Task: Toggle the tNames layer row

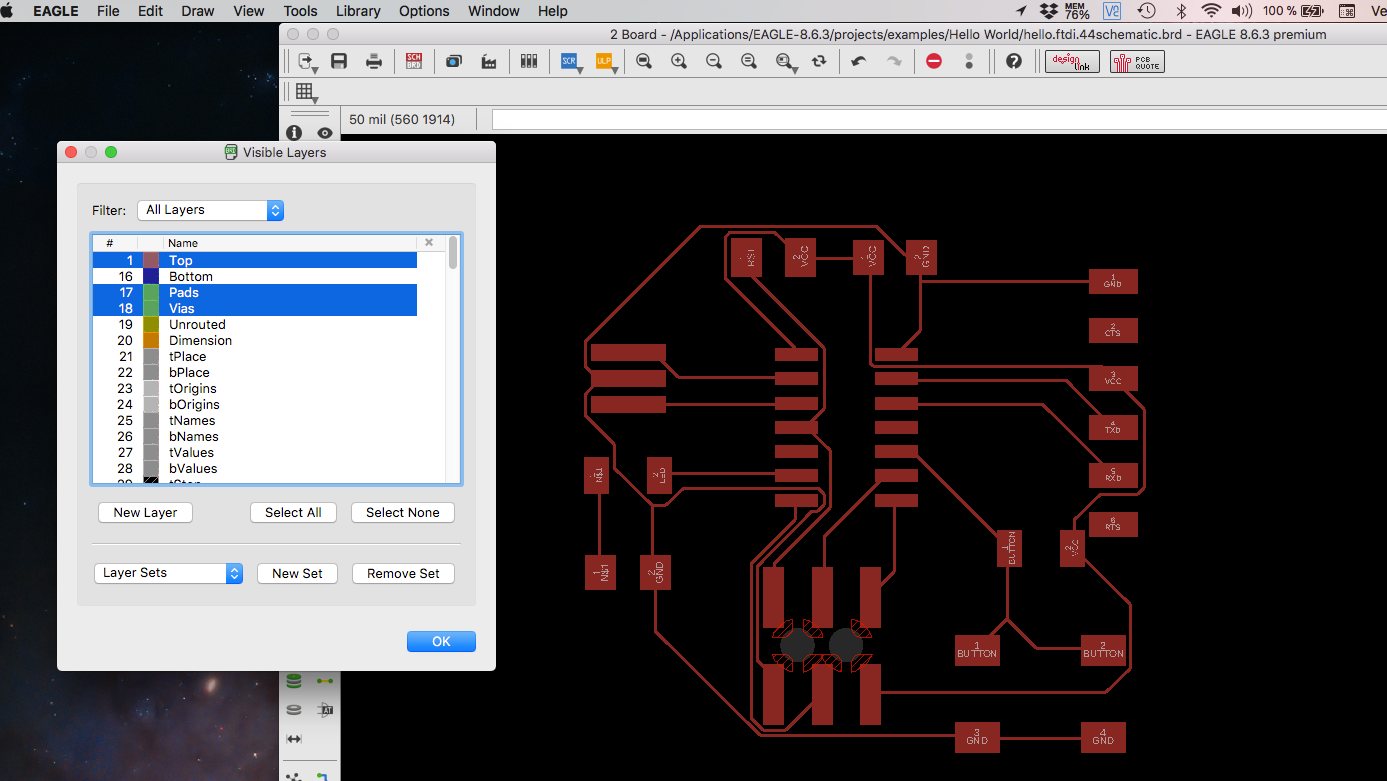Action: pos(255,420)
